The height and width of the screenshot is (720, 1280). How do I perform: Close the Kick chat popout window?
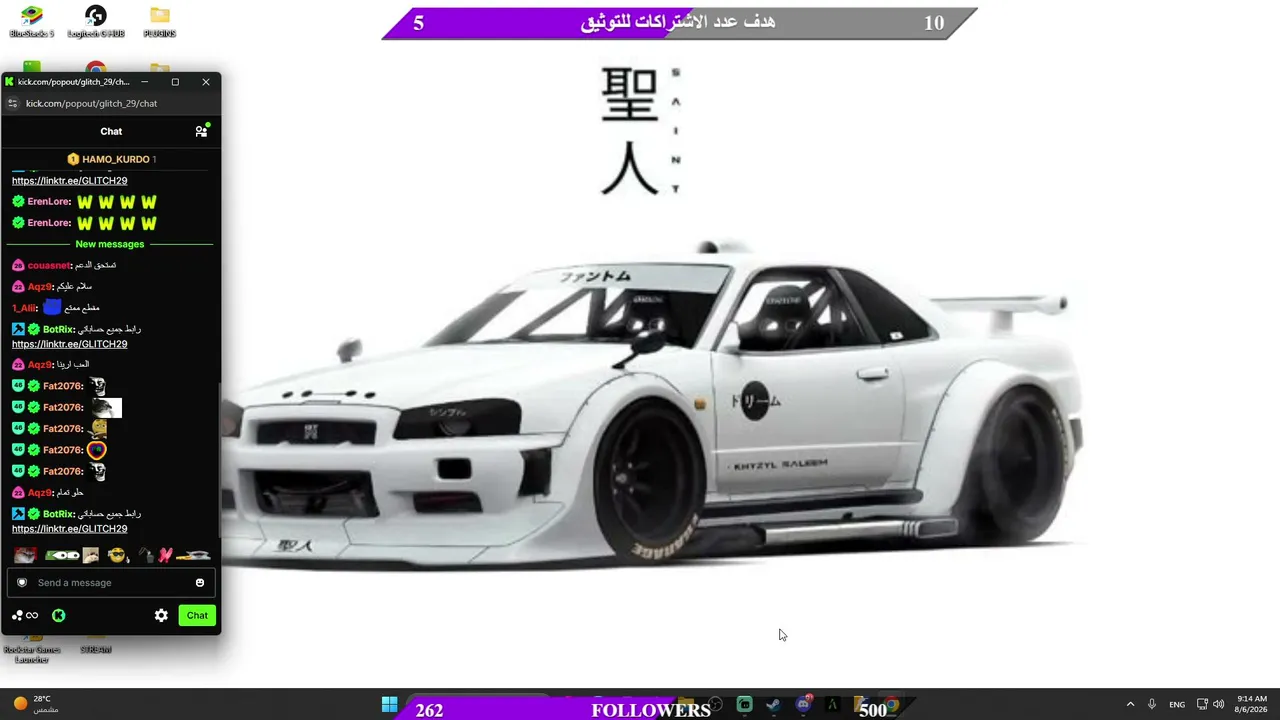pyautogui.click(x=206, y=82)
